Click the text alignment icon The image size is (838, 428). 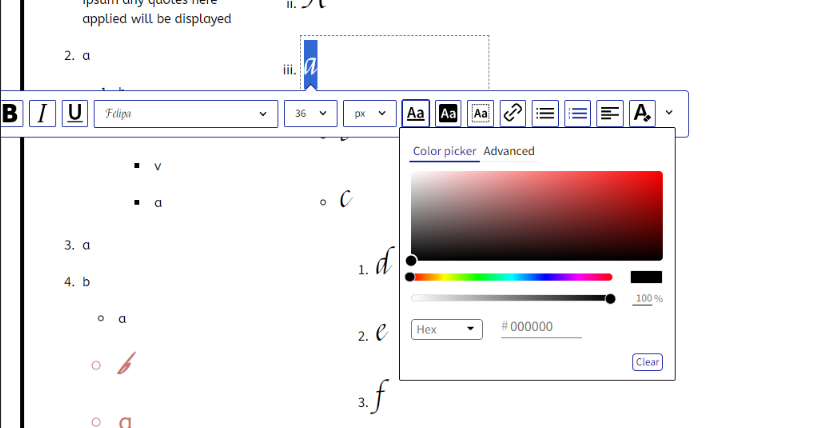[x=610, y=113]
